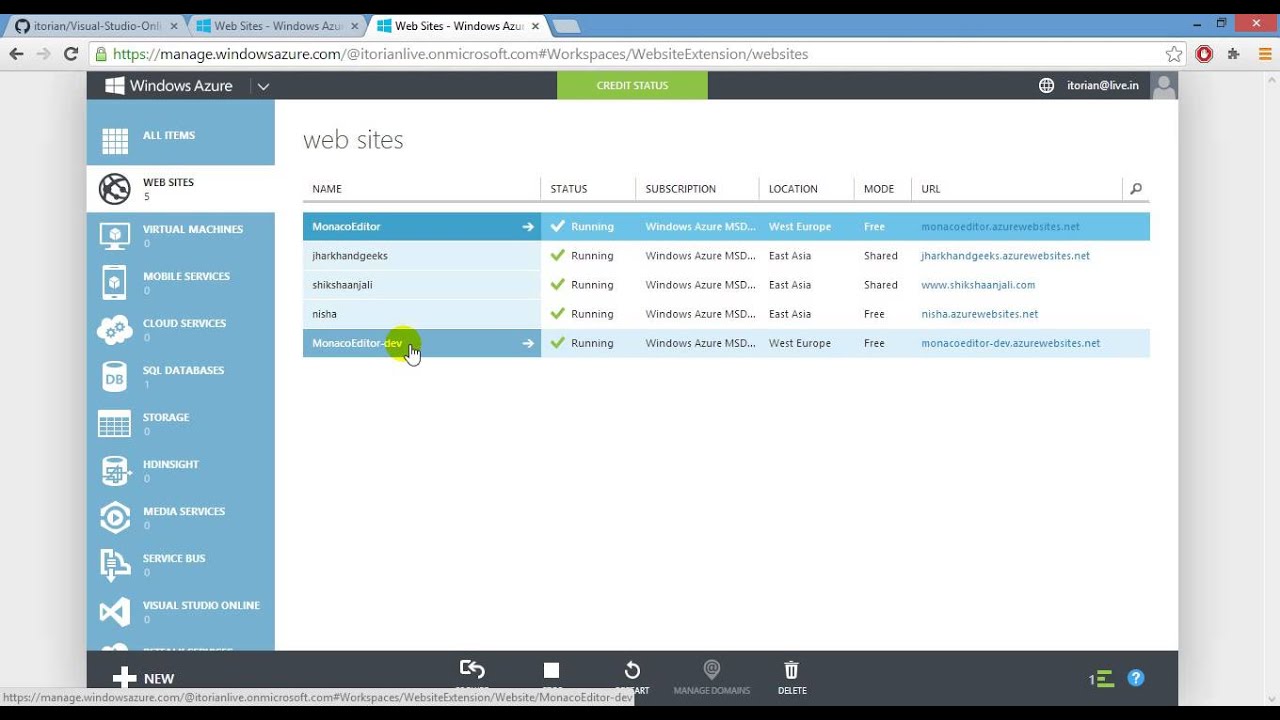The height and width of the screenshot is (720, 1280).
Task: Open Cloud Services section
Action: (x=180, y=329)
